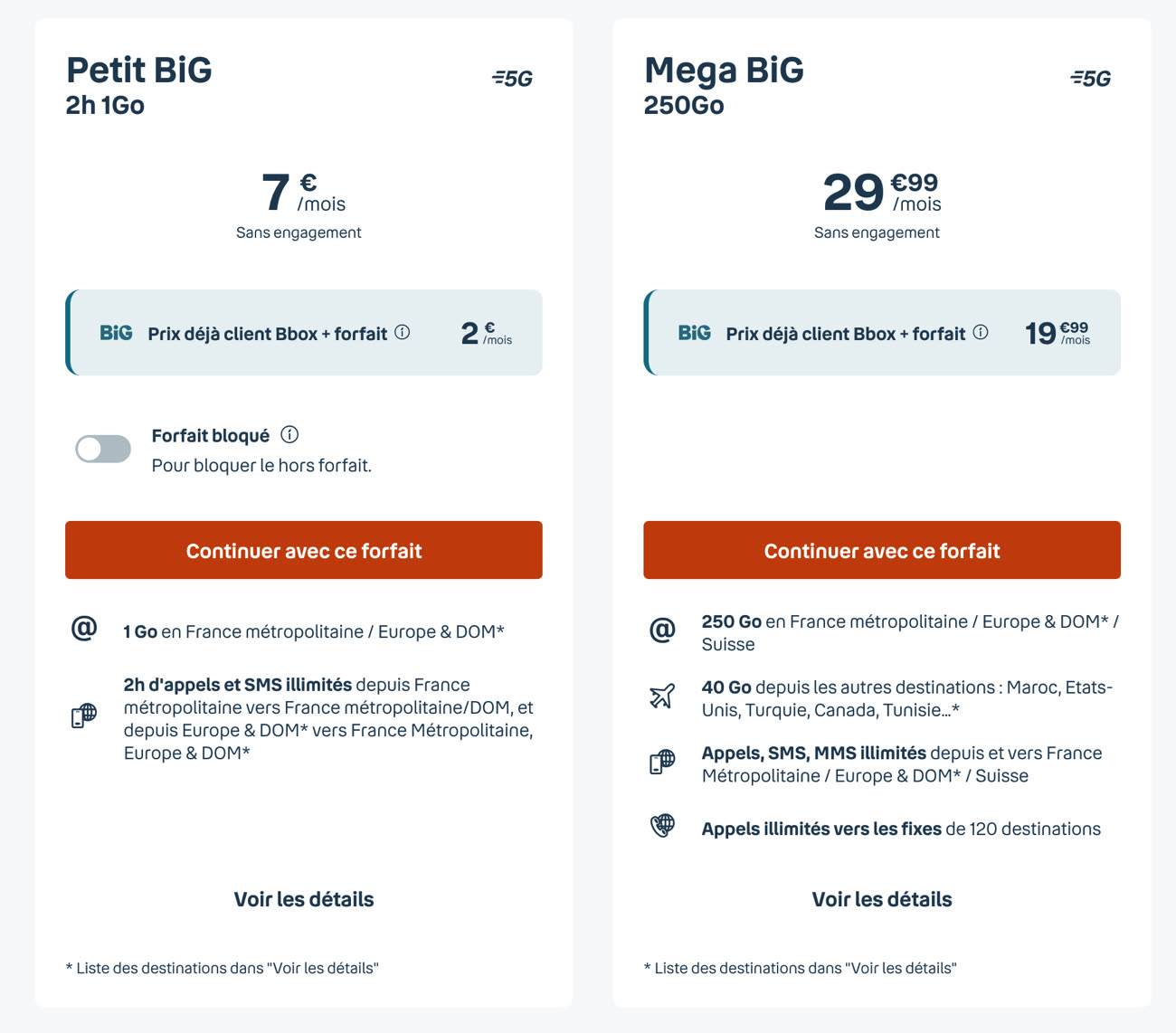Click the globe phone icon for fixed-line calls

662,826
